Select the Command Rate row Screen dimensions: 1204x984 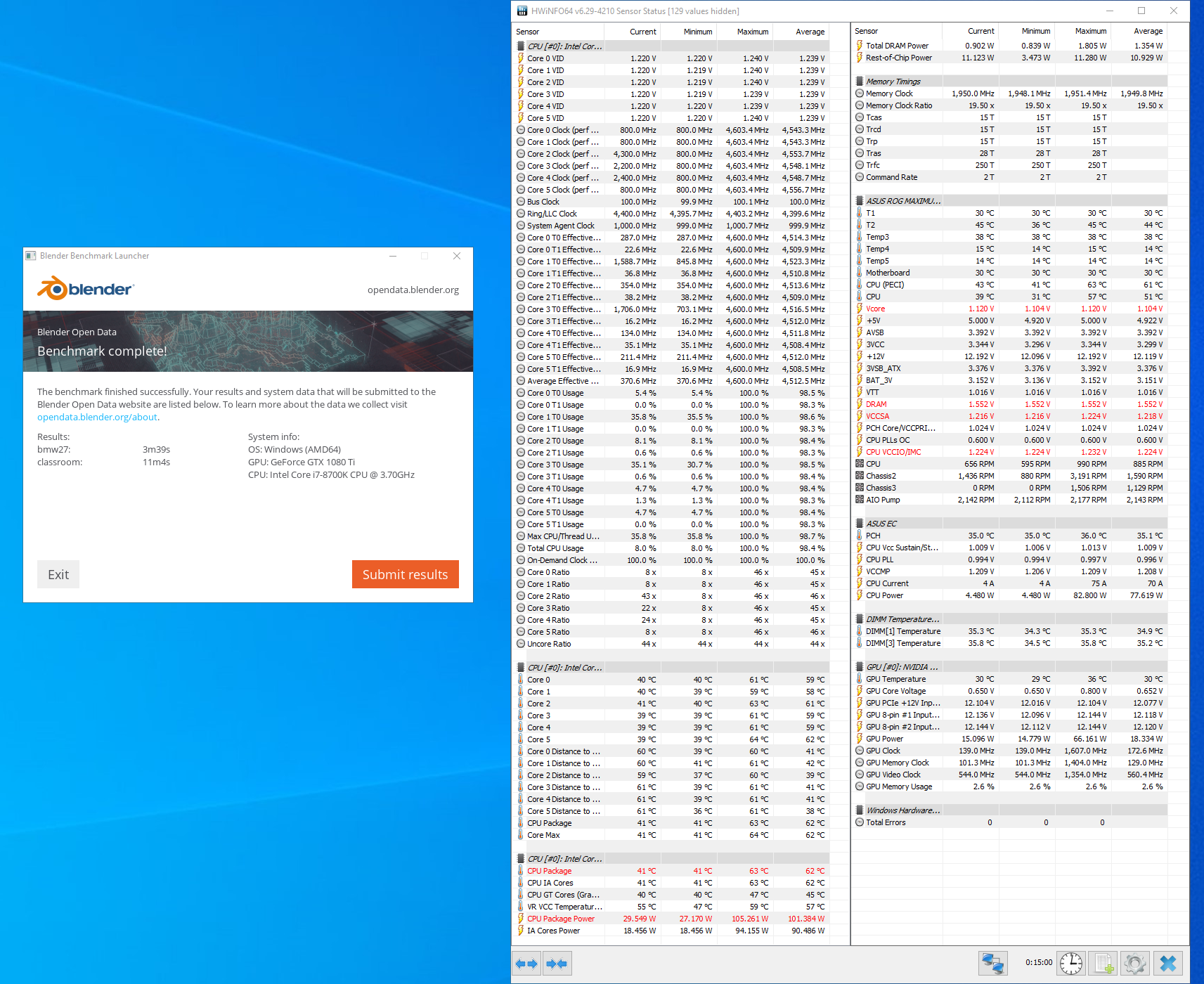coord(1011,177)
